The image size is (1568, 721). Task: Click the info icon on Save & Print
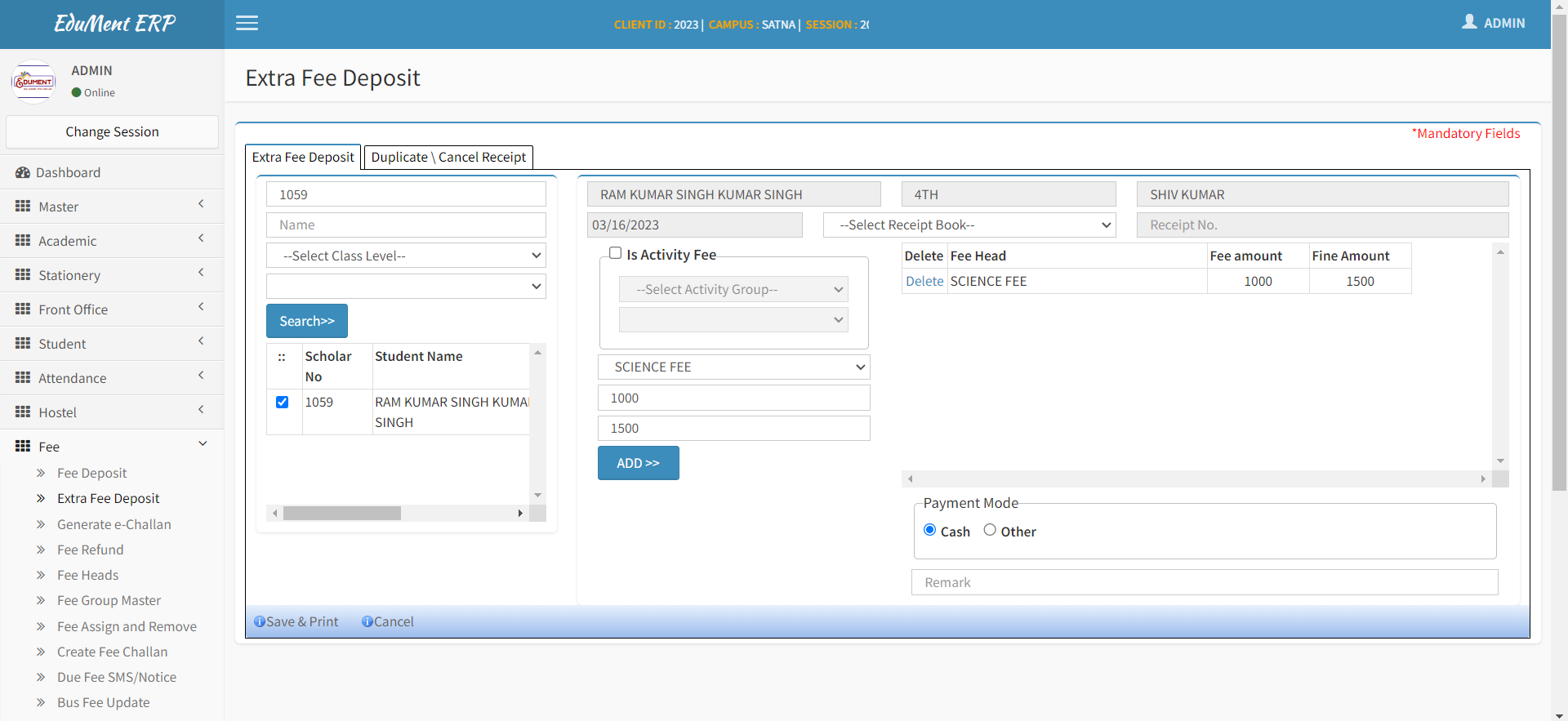pos(260,622)
